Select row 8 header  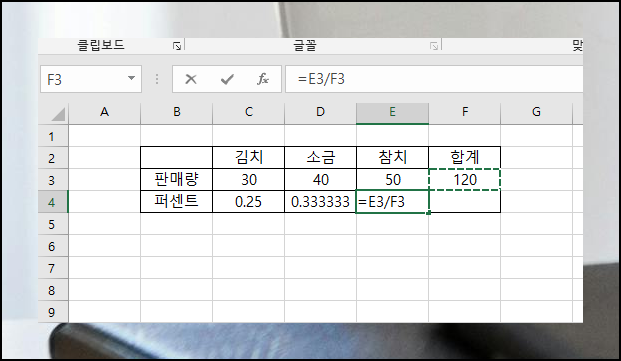[53, 290]
